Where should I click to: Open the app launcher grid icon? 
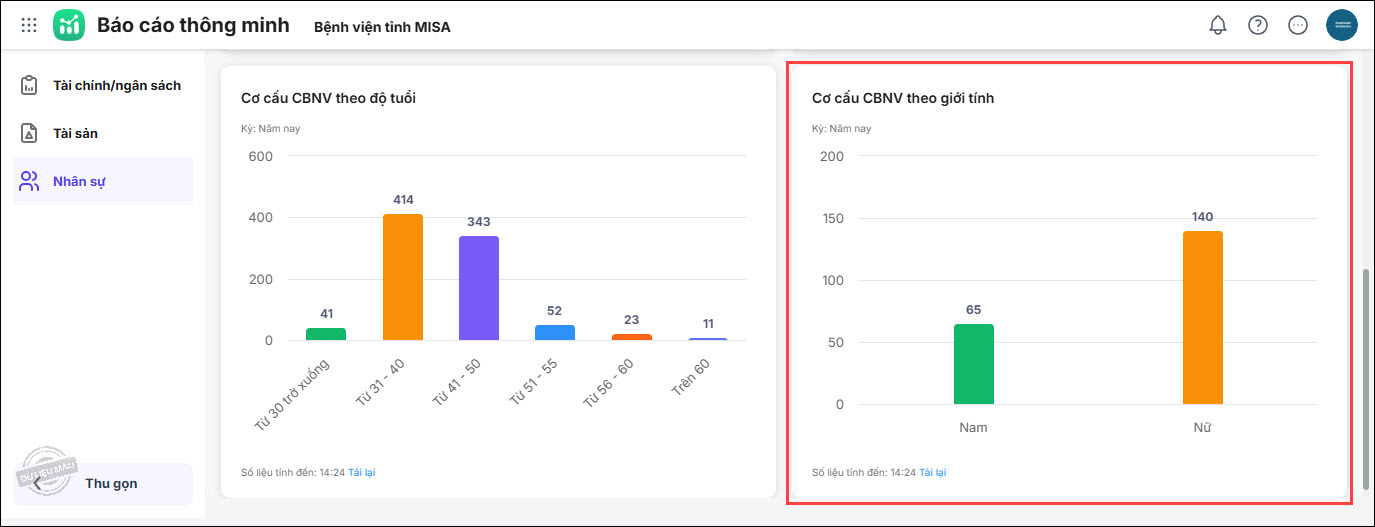(x=29, y=25)
